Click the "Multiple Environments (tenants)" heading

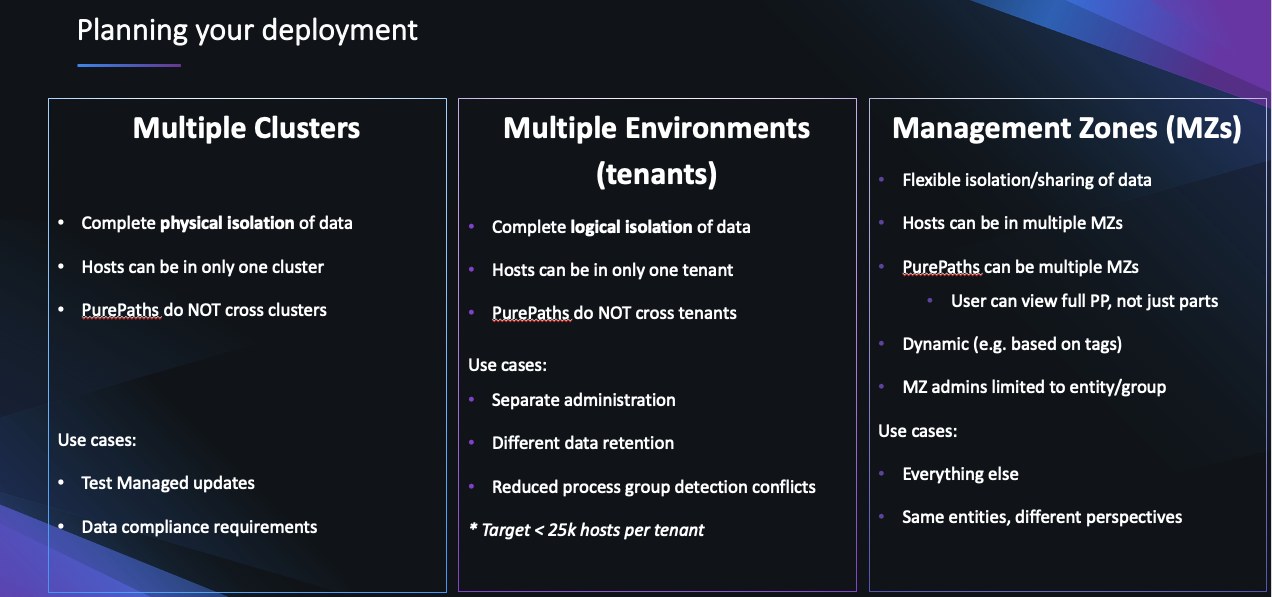(656, 150)
